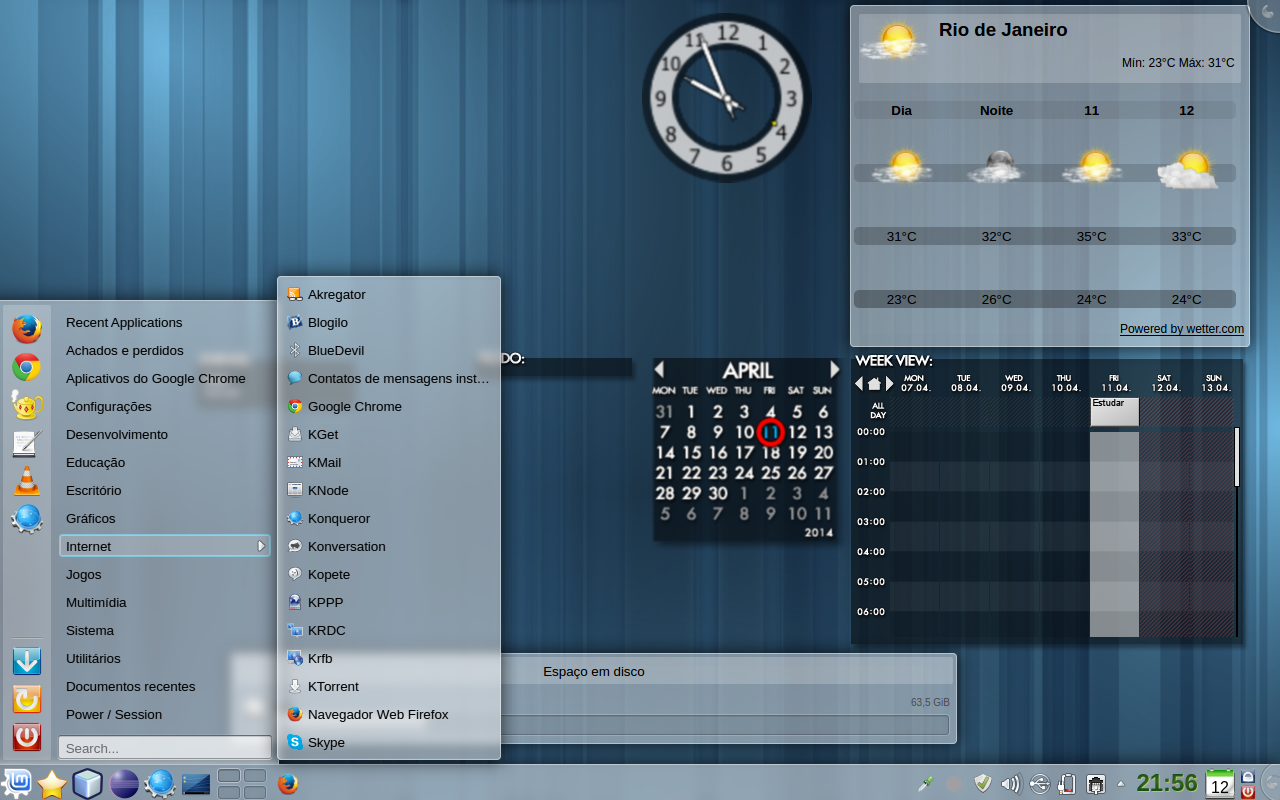Image resolution: width=1280 pixels, height=800 pixels.
Task: Open the volume speaker tray icon
Action: click(1011, 784)
